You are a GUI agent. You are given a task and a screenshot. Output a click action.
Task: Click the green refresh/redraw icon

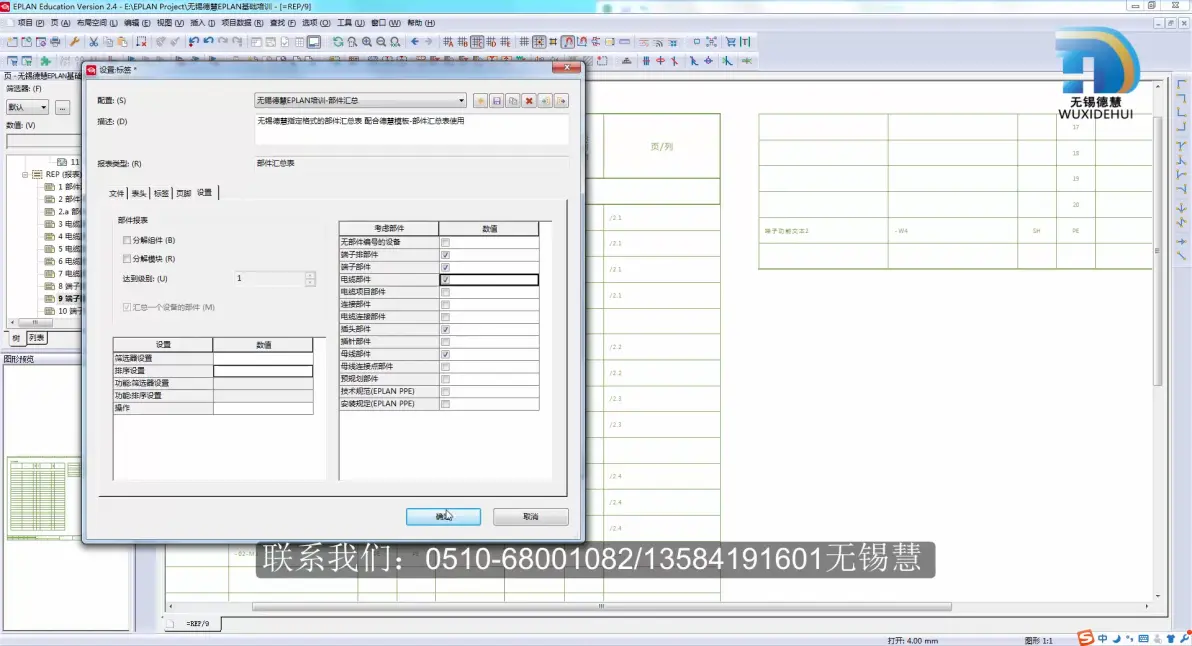pos(338,42)
